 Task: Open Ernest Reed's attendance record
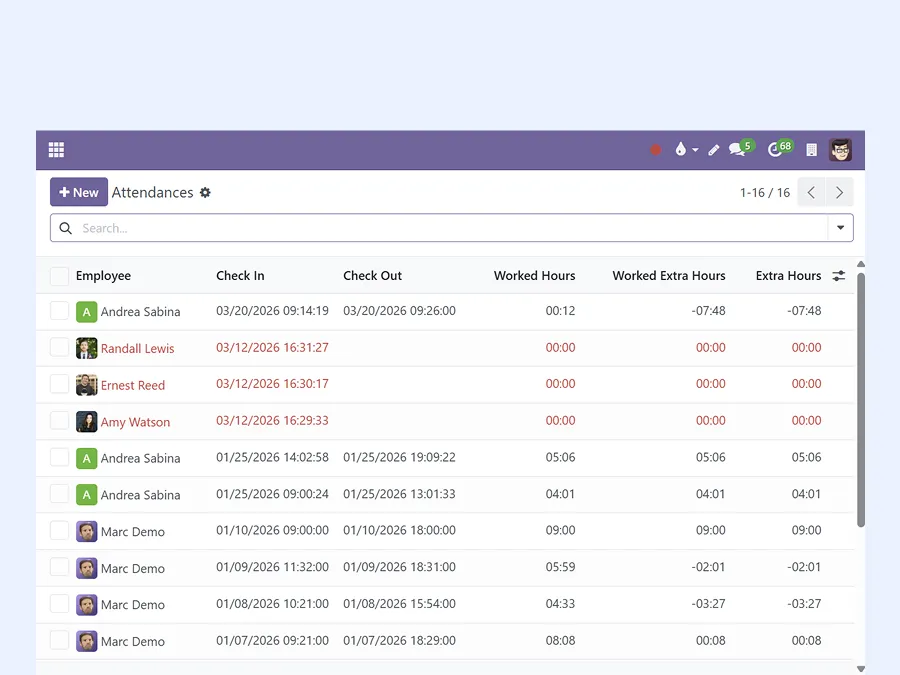(x=133, y=384)
